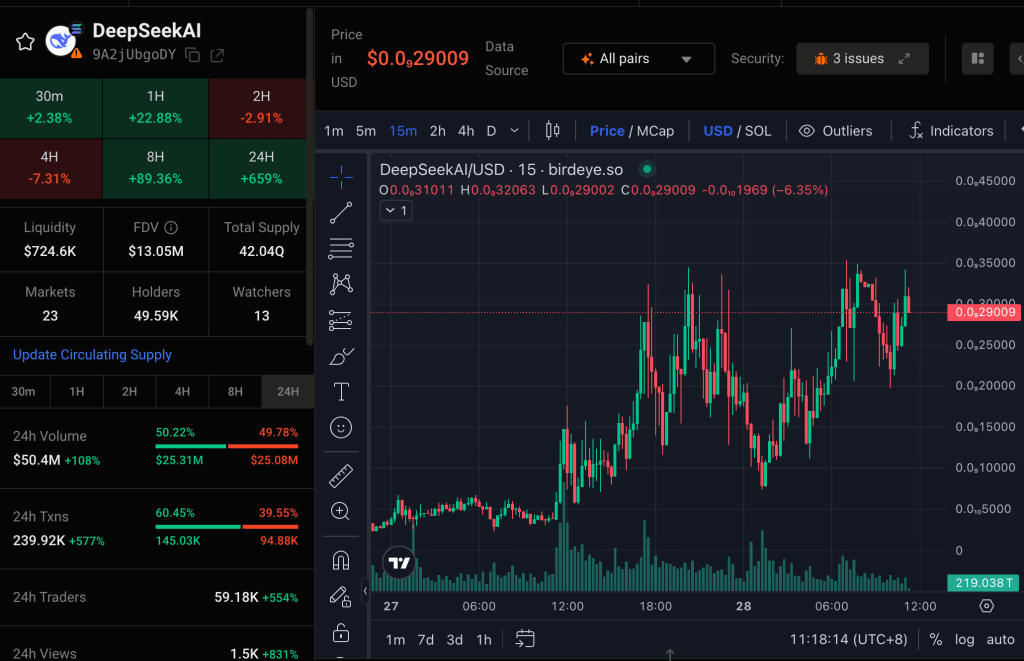This screenshot has height=661, width=1024.
Task: Select the 4h chart interval
Action: click(466, 131)
